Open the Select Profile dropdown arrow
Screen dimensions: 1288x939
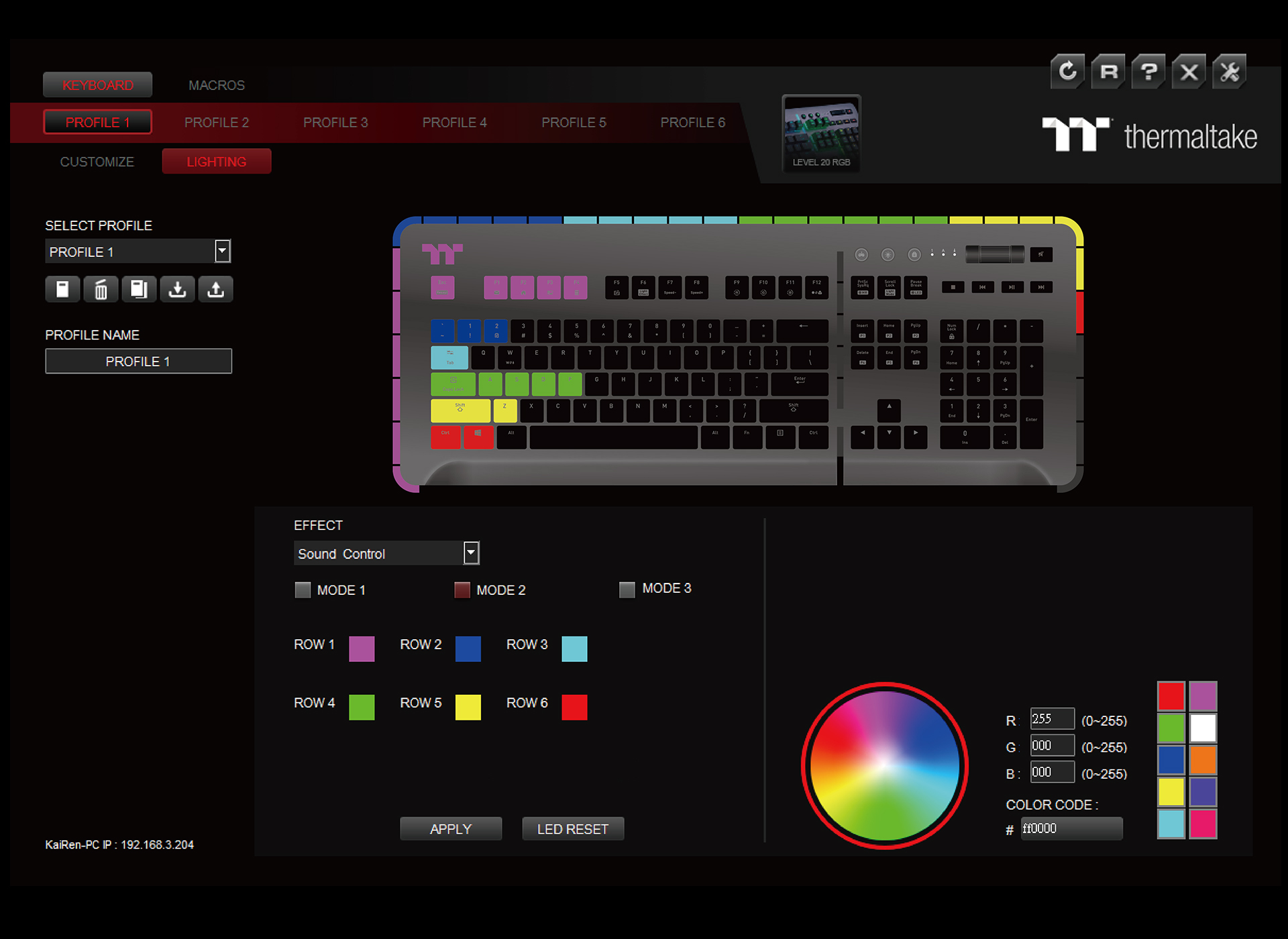[x=223, y=252]
